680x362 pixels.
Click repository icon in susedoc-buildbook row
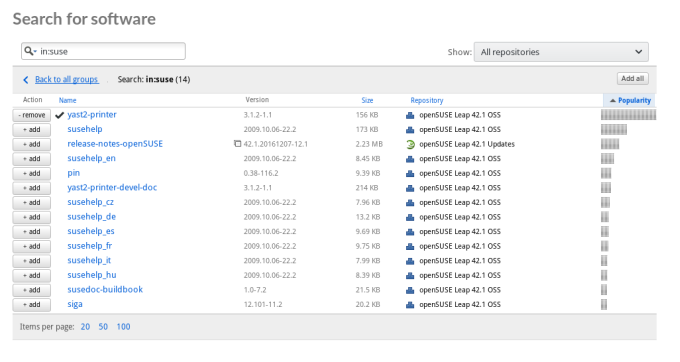point(410,290)
